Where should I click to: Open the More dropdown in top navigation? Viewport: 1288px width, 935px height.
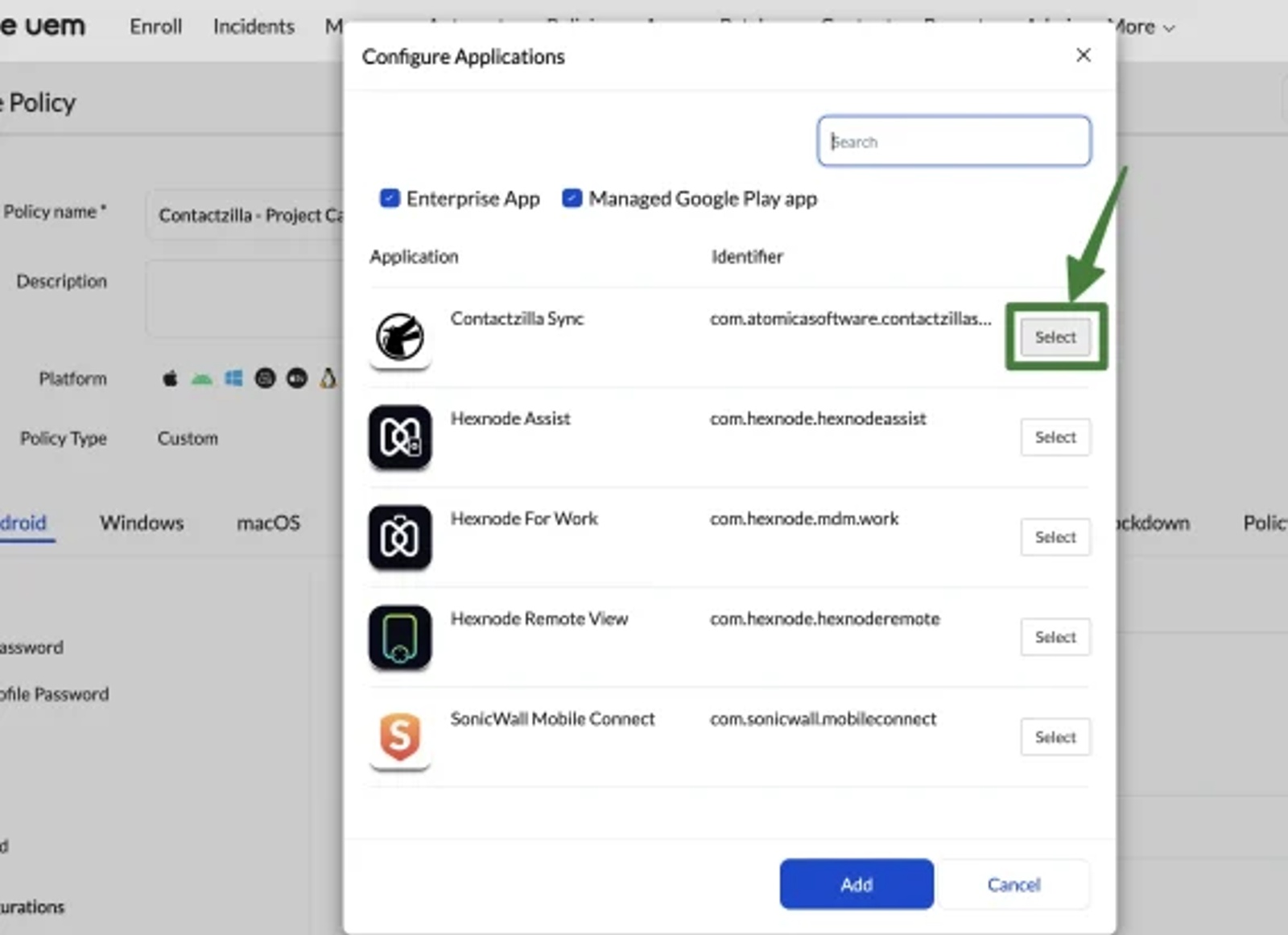click(1143, 27)
